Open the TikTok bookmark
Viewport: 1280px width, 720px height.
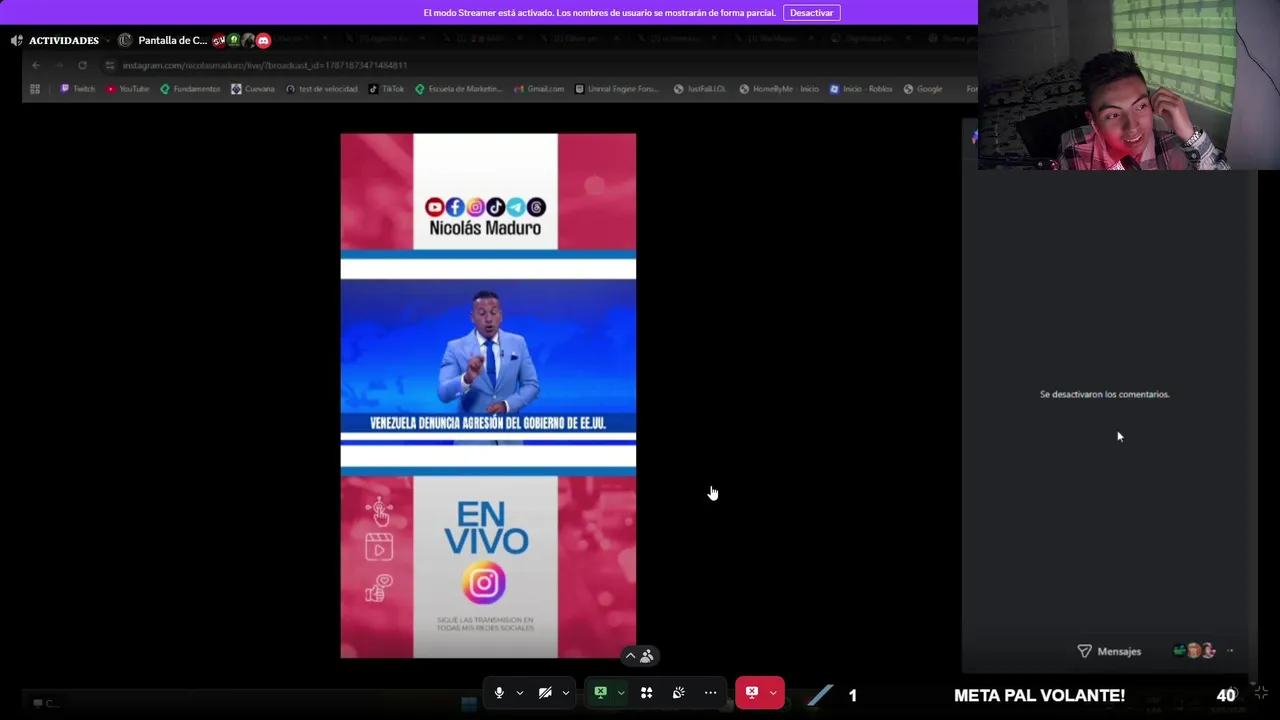[386, 89]
